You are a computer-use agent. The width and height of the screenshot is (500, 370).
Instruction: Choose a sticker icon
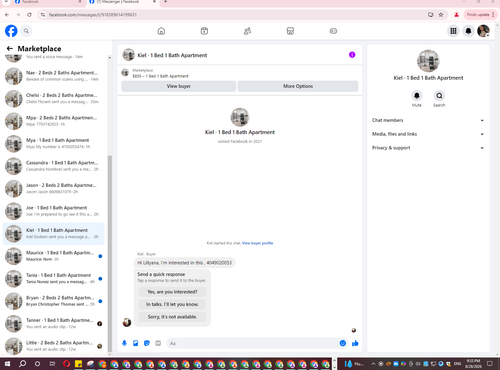pos(147,343)
